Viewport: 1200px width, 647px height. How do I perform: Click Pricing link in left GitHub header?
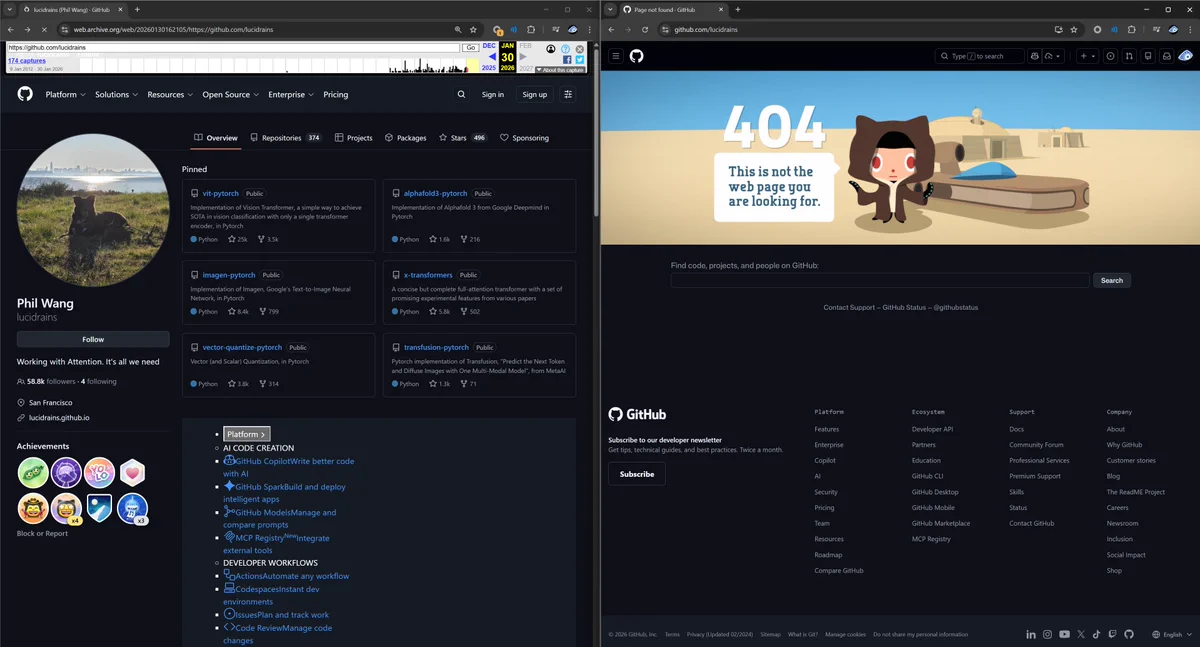coord(336,94)
